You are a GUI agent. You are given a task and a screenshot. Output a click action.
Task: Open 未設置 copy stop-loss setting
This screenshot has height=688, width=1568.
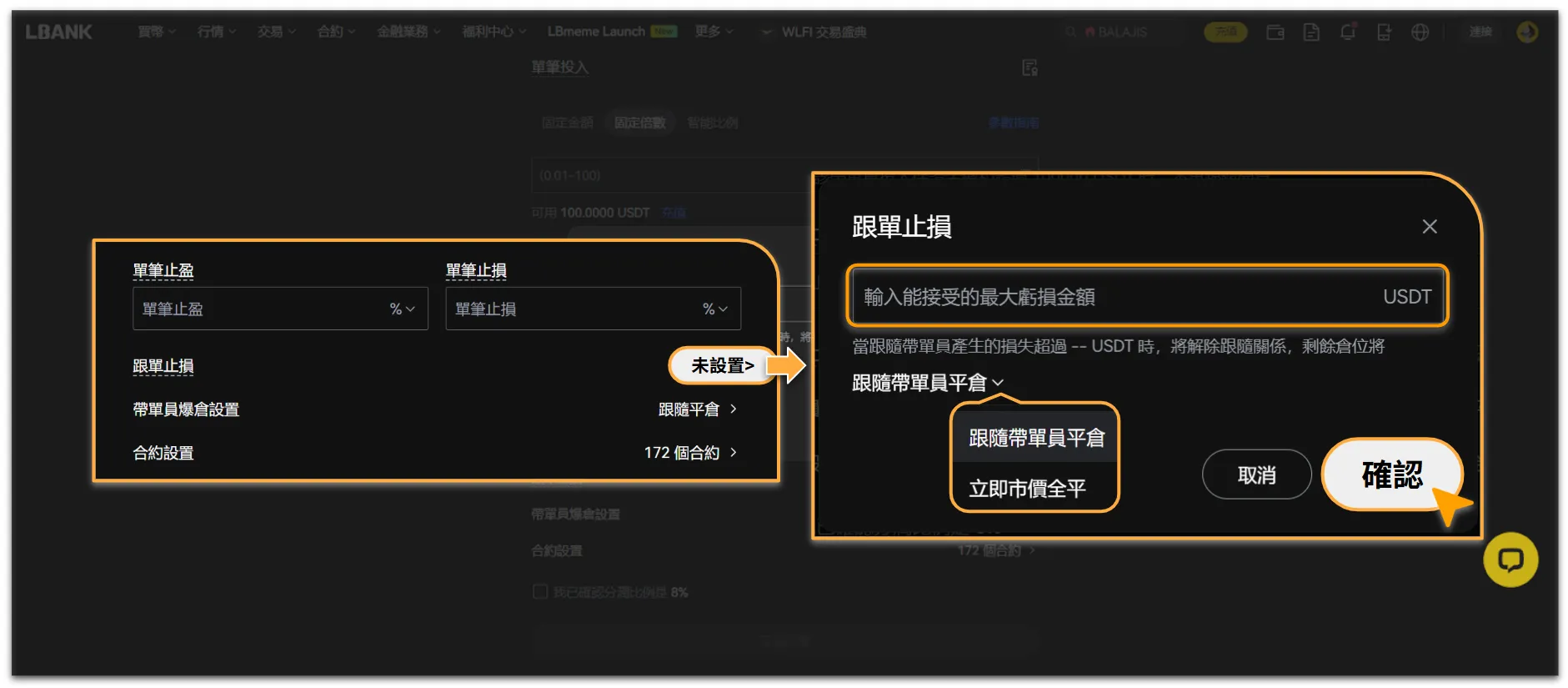[x=723, y=366]
